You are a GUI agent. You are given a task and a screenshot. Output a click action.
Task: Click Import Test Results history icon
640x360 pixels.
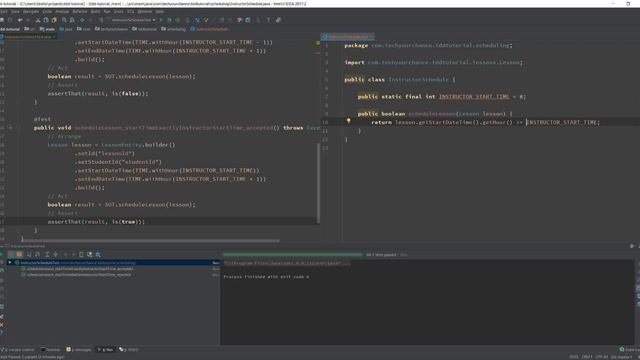(90, 254)
